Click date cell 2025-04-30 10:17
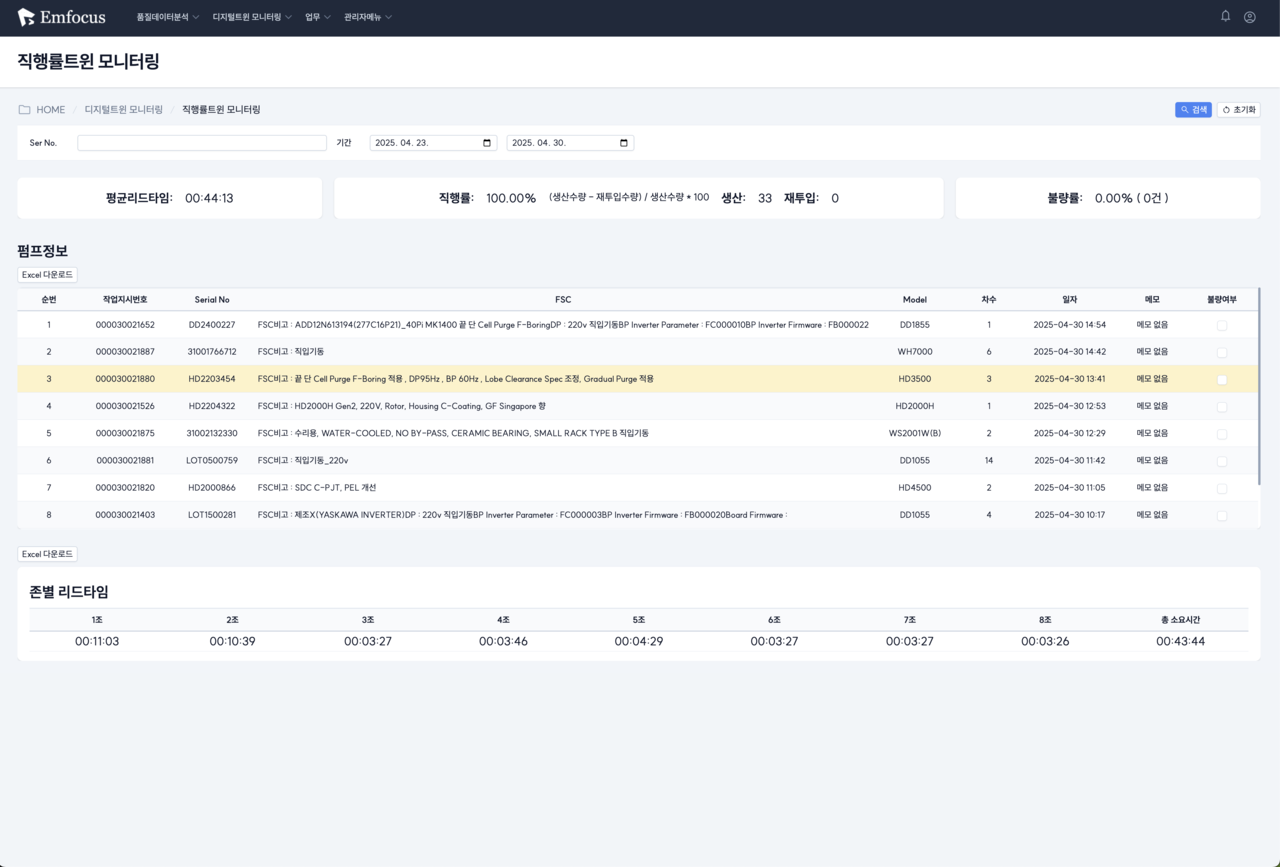 click(x=1069, y=514)
